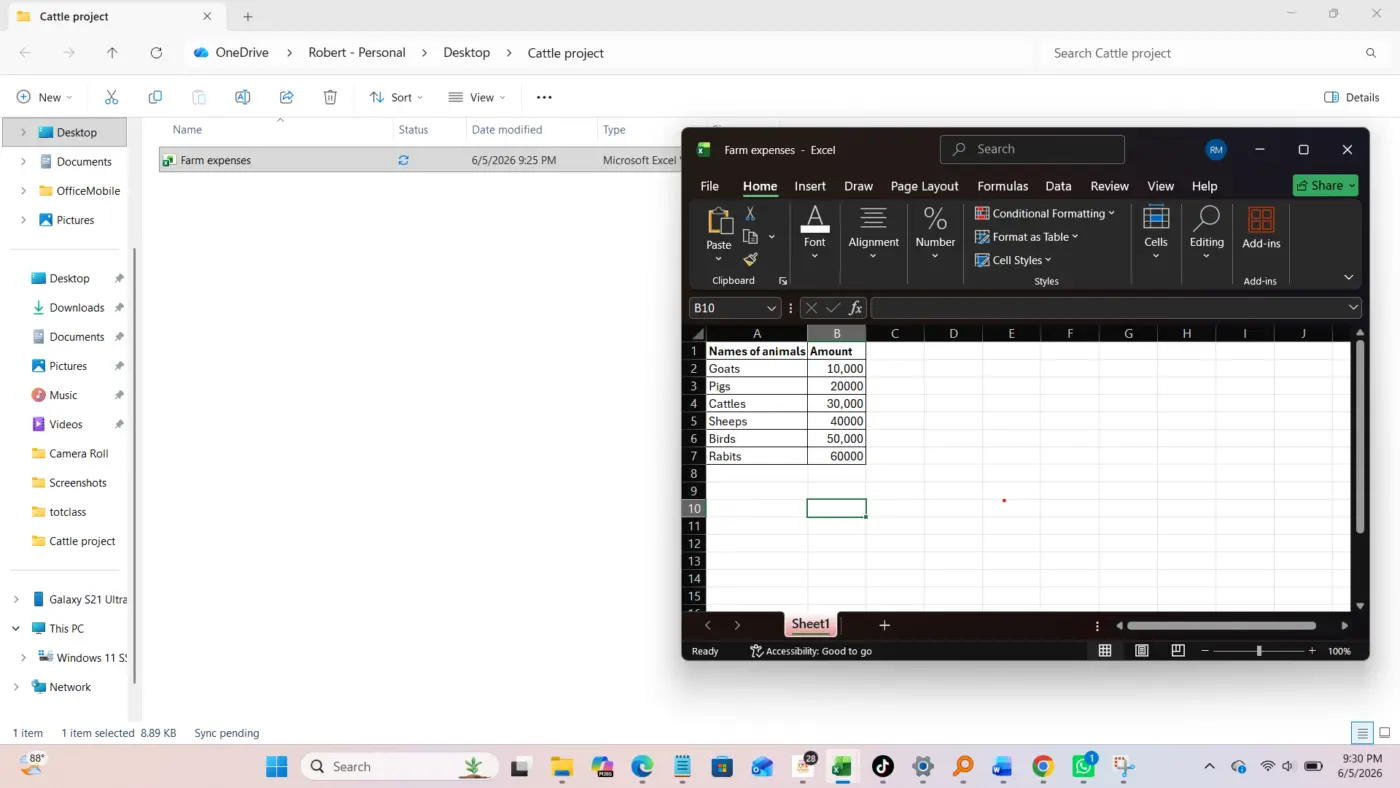Click the Share icon in File Explorer toolbar
The width and height of the screenshot is (1400, 788).
[286, 97]
